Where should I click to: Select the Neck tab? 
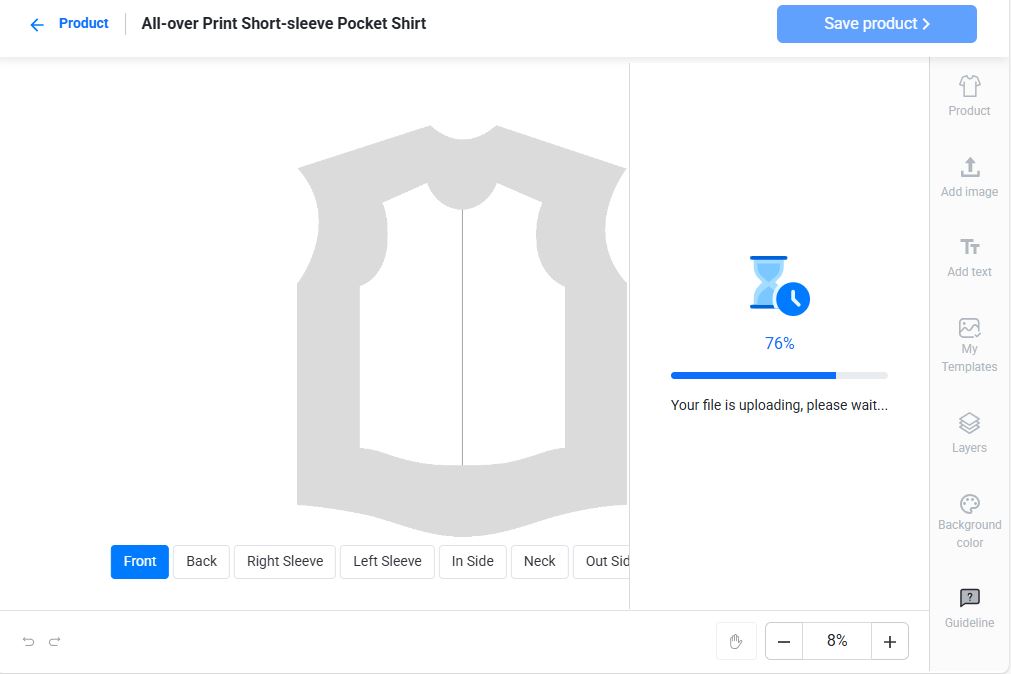tap(539, 561)
